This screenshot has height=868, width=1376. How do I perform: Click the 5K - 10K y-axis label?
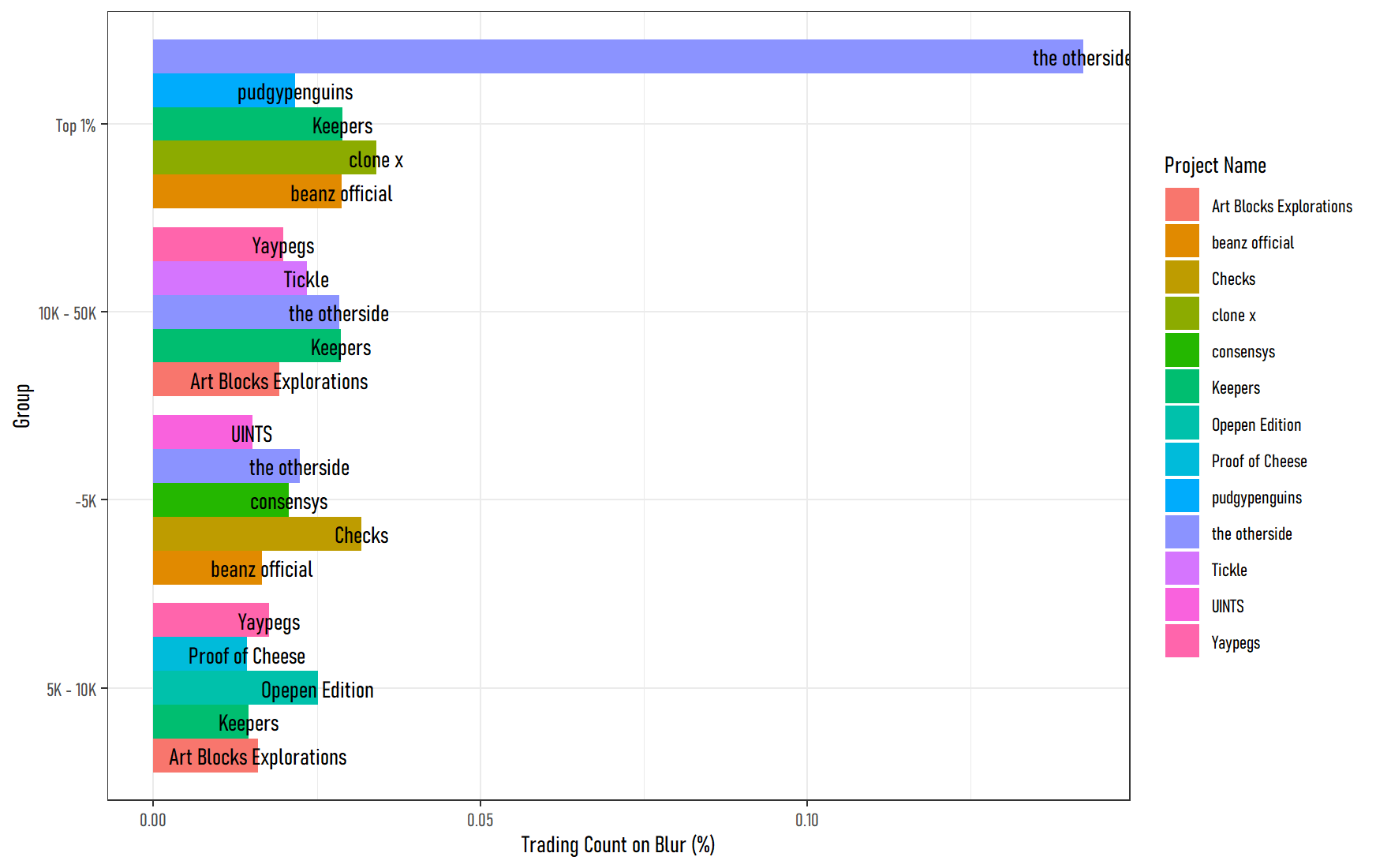pyautogui.click(x=71, y=690)
